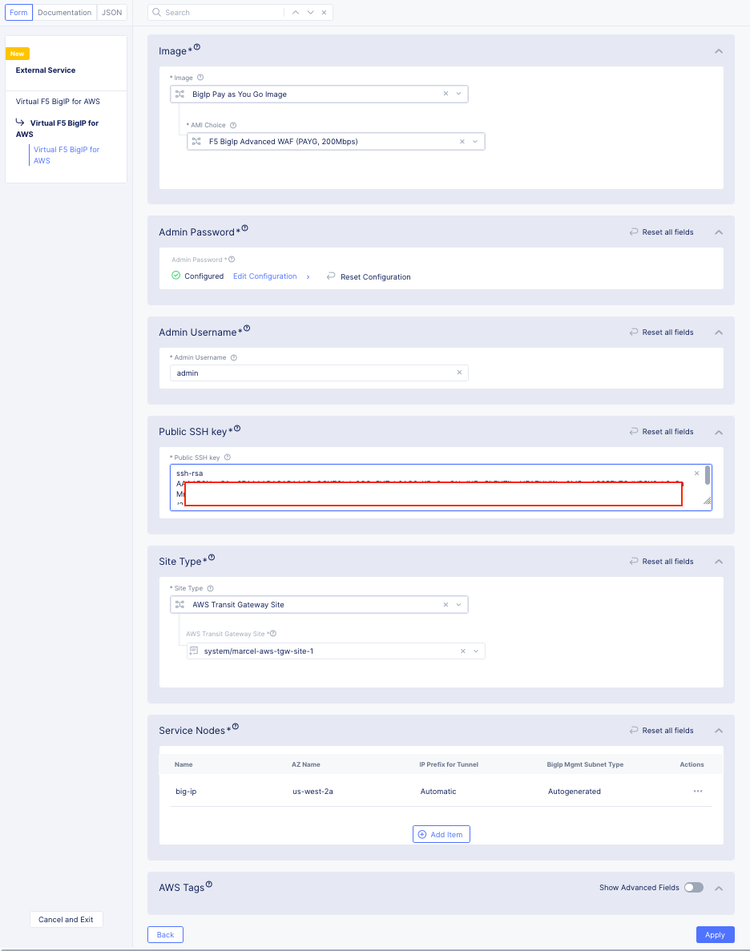Click the Edit Configuration link
750x951 pixels.
[x=265, y=276]
